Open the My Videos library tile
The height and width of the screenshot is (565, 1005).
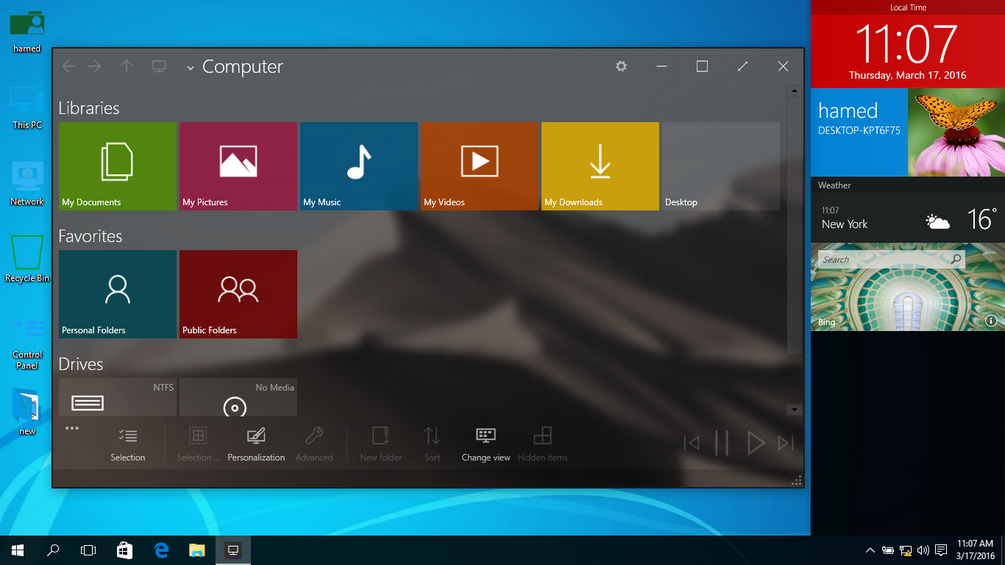pos(479,166)
